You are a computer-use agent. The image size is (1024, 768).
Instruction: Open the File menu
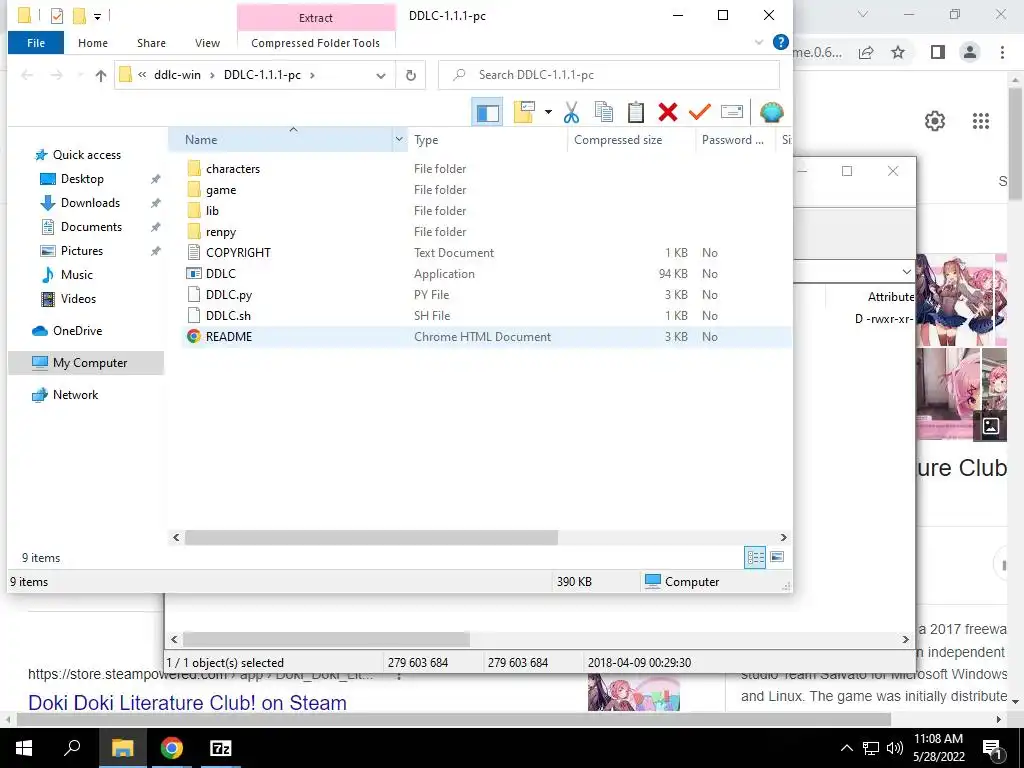36,43
